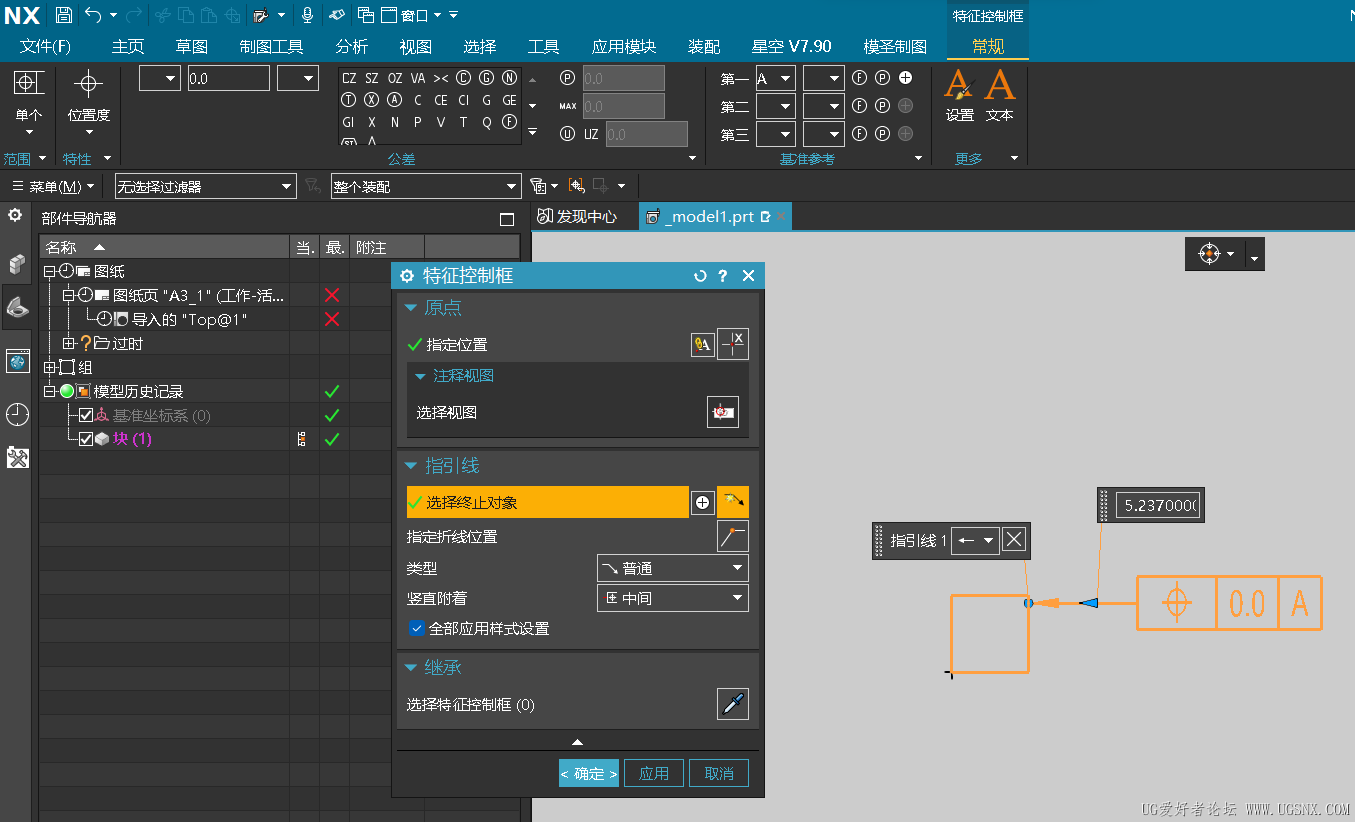Click the circled P projected tolerance icon beside tolerance value
Viewport: 1355px width, 822px height.
568,78
